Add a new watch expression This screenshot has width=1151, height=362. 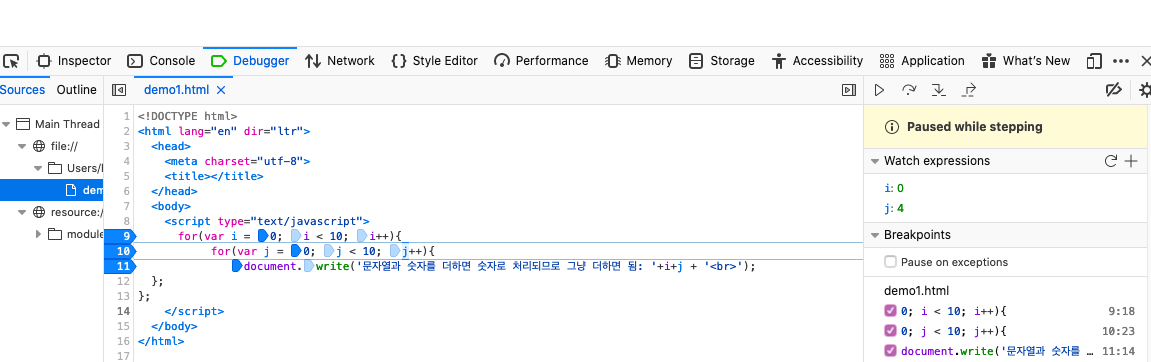tap(1131, 161)
